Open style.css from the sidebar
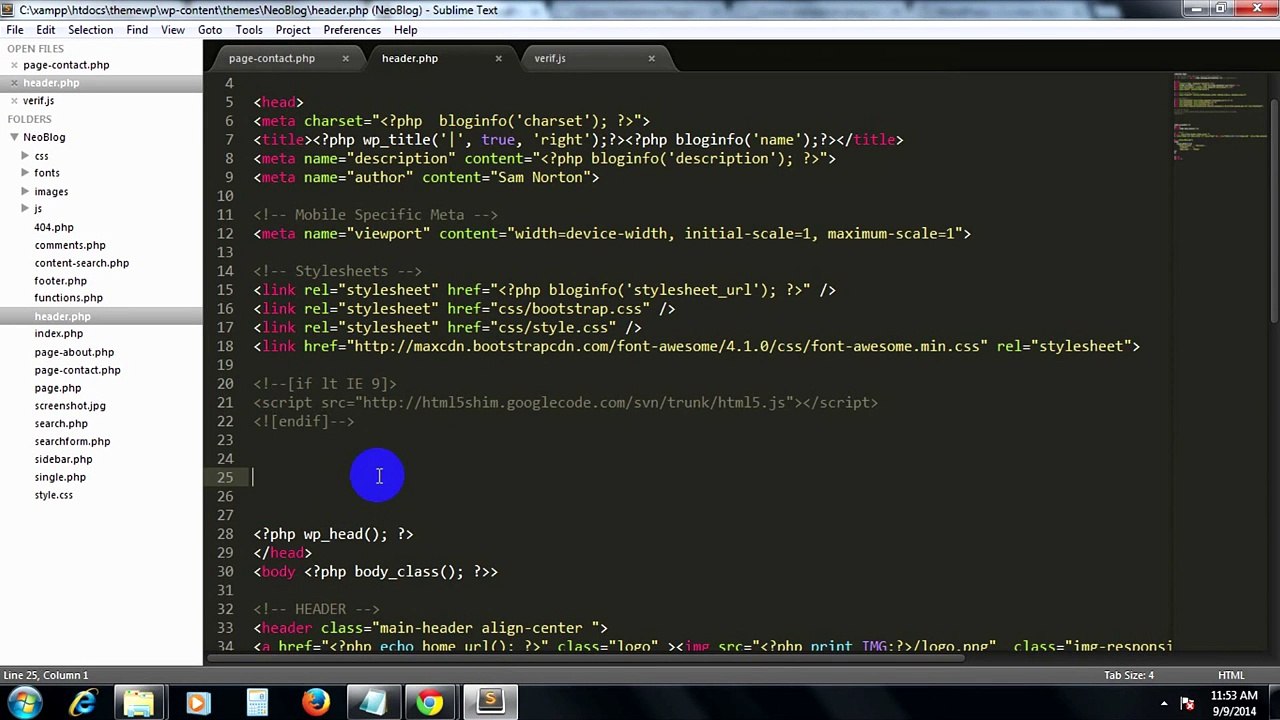This screenshot has height=720, width=1280. (54, 495)
